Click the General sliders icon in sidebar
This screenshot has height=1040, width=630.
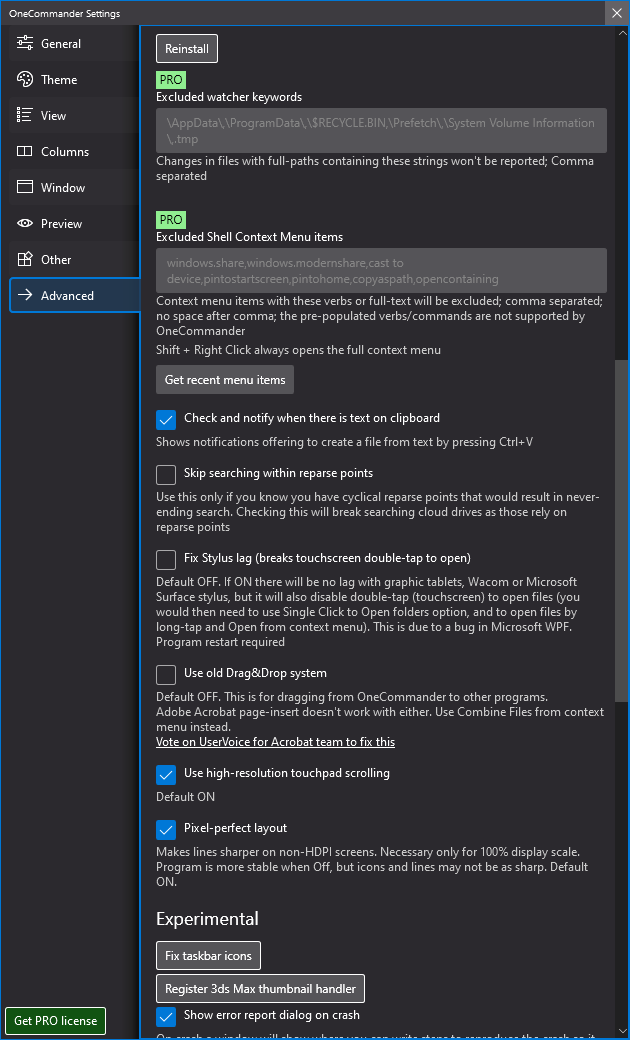24,44
